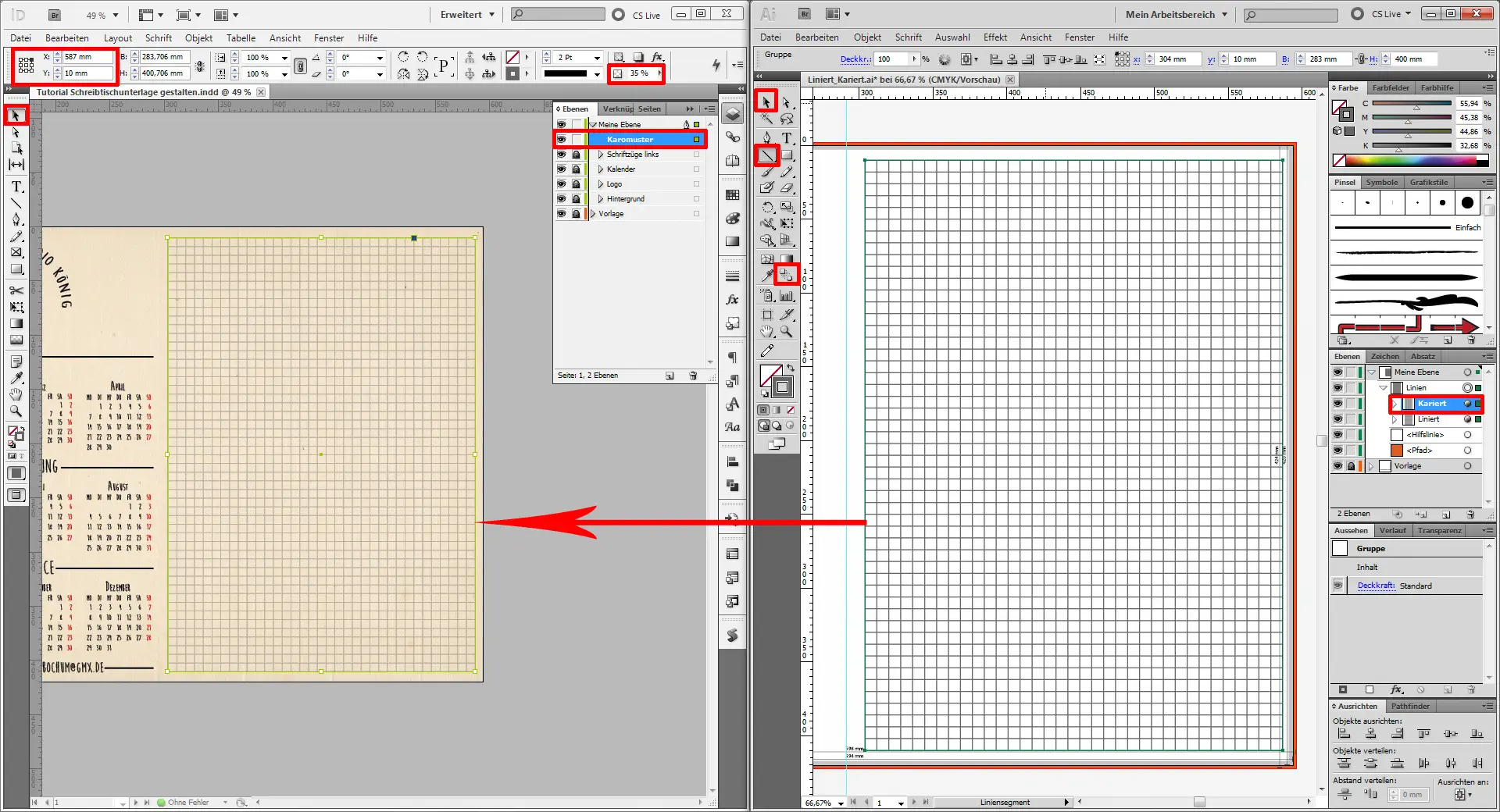Hide the Kalender layer in InDesign
1500x812 pixels.
(x=562, y=169)
